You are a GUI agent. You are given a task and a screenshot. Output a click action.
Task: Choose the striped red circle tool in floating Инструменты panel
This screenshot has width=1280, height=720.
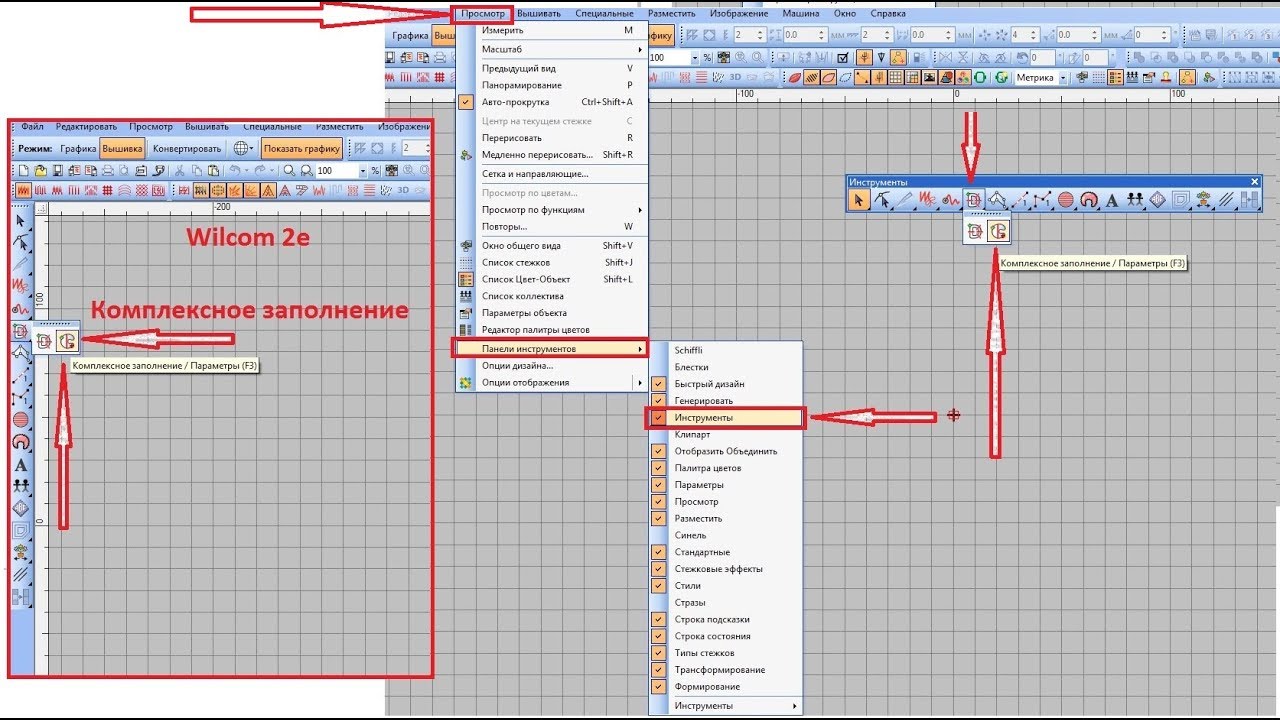tap(1066, 200)
